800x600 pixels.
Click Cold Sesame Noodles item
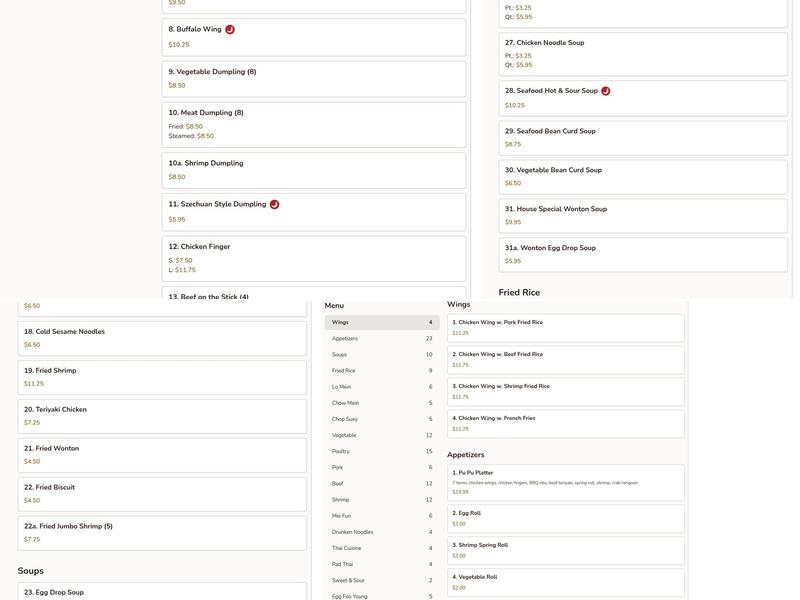[x=162, y=338]
